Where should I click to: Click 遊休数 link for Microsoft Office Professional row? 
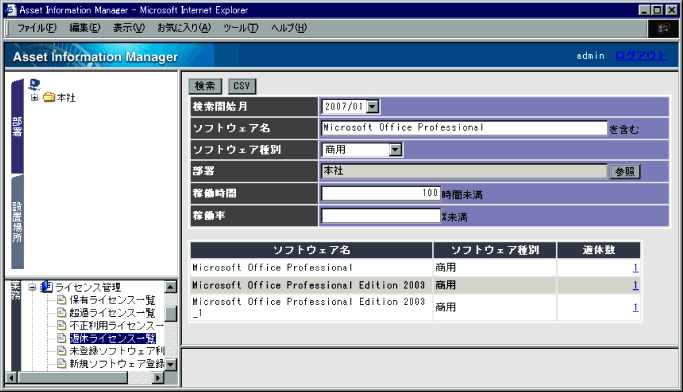point(636,267)
